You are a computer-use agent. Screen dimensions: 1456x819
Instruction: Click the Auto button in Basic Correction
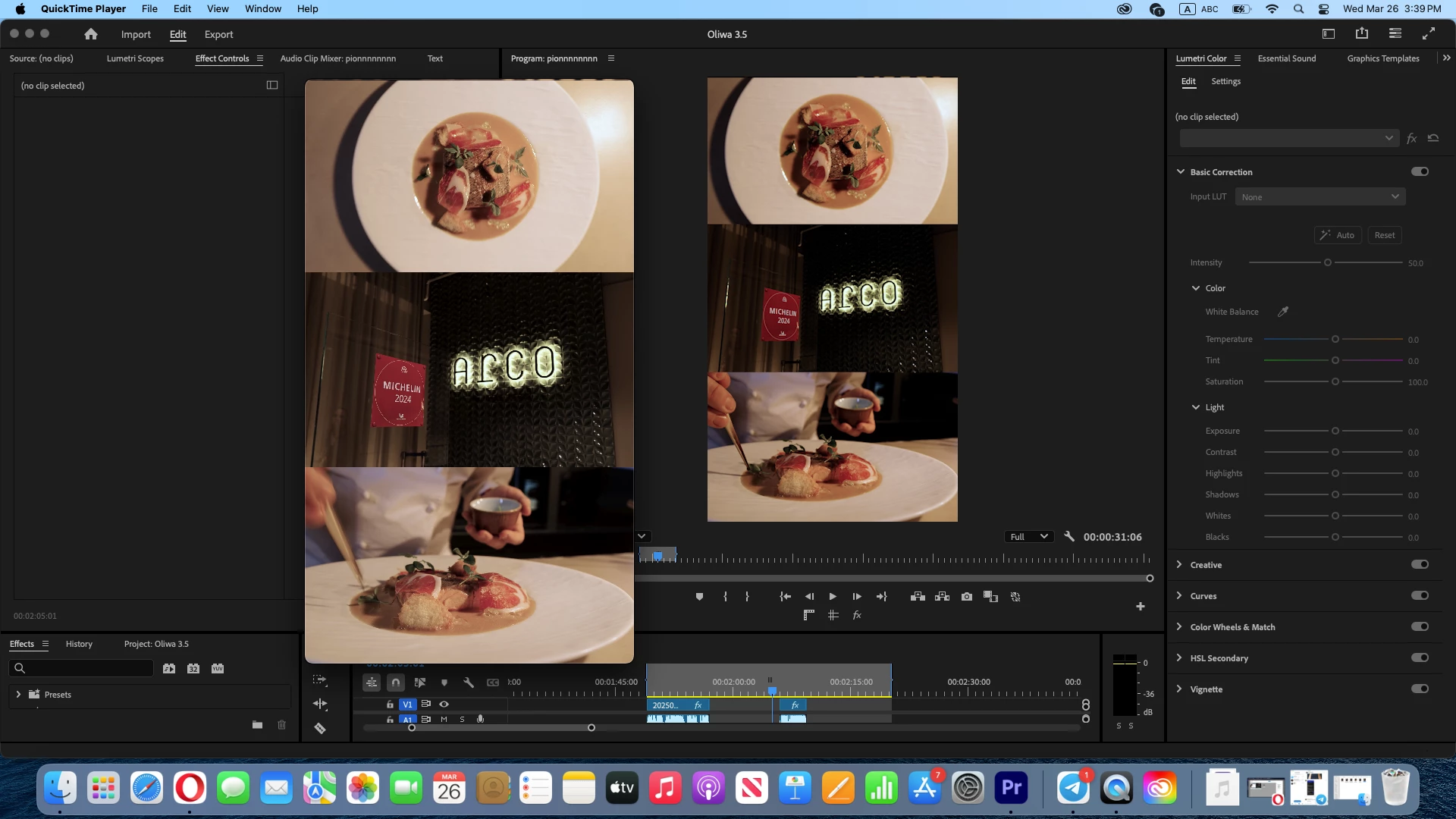(1338, 235)
